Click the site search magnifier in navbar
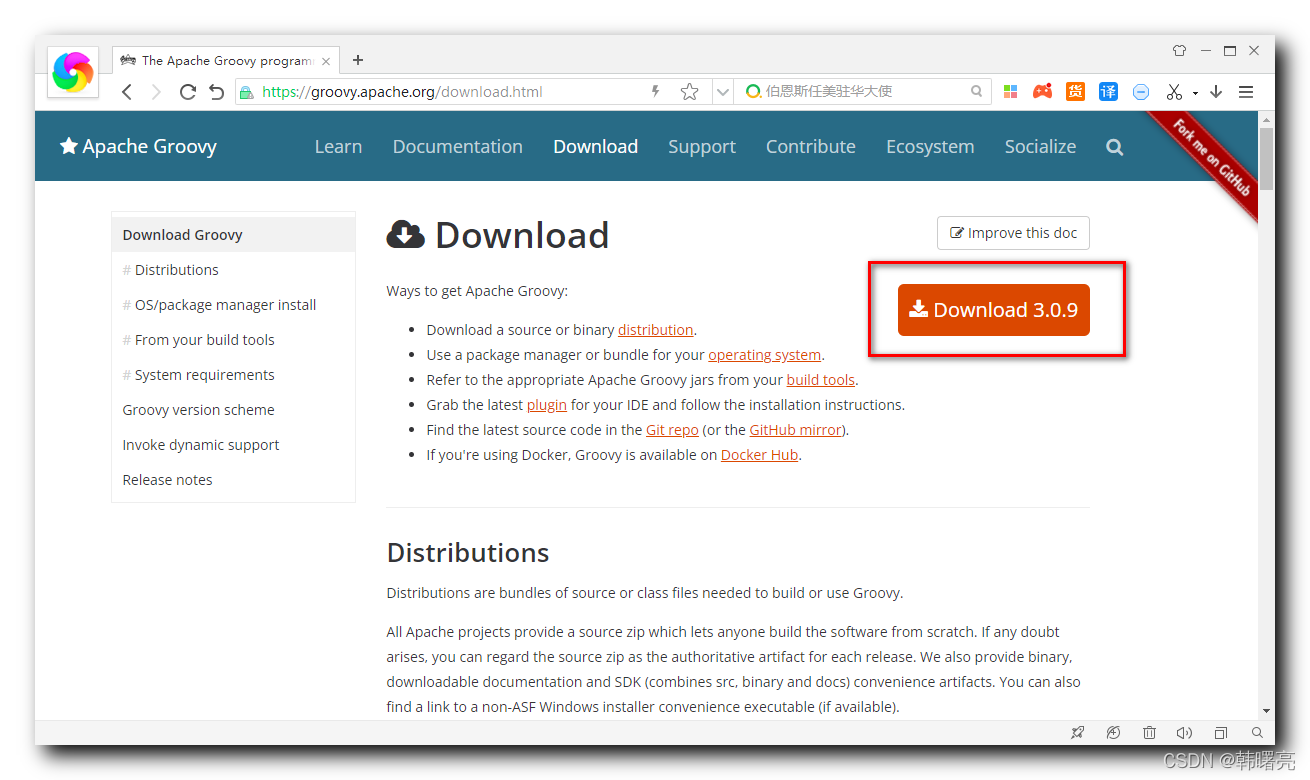1310x780 pixels. coord(1115,147)
